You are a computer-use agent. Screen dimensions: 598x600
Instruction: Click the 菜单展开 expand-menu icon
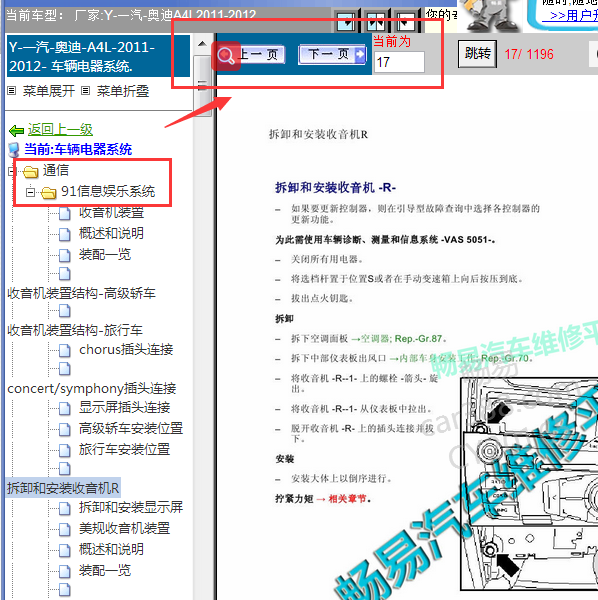click(x=11, y=91)
